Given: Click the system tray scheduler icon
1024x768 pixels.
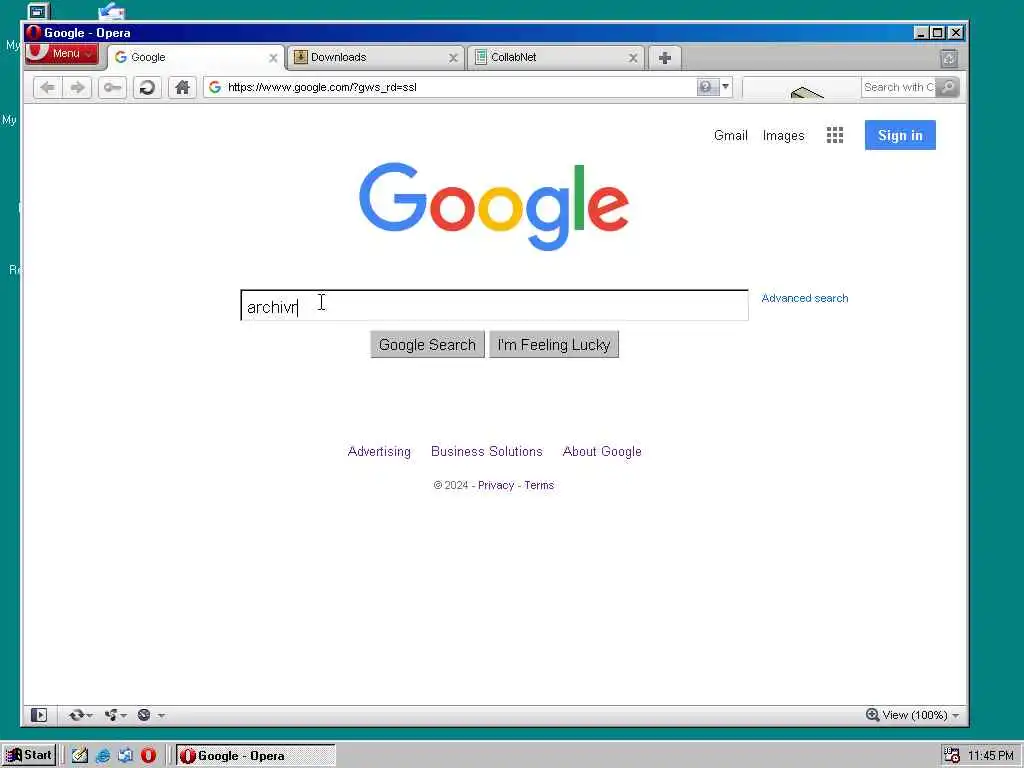Looking at the screenshot, I should 952,756.
